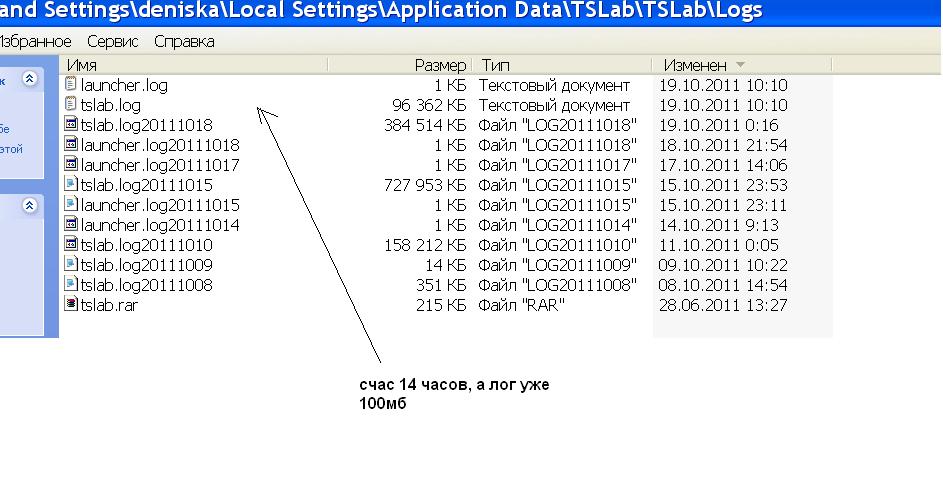The height and width of the screenshot is (499, 943).
Task: Select the launcher.log20111017 file icon
Action: pyautogui.click(x=71, y=165)
